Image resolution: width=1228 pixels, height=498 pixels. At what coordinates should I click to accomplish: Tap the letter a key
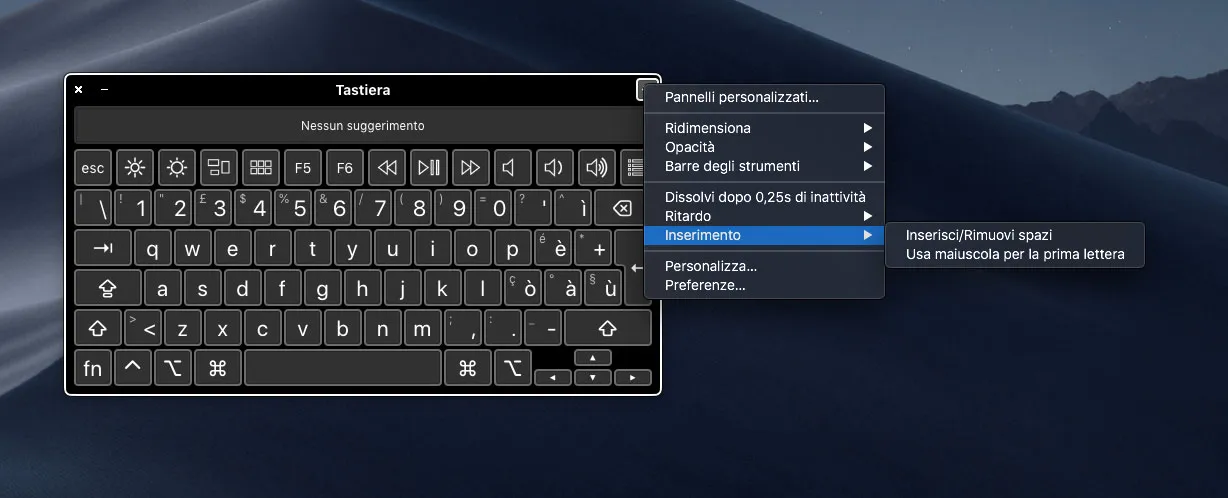[163, 288]
